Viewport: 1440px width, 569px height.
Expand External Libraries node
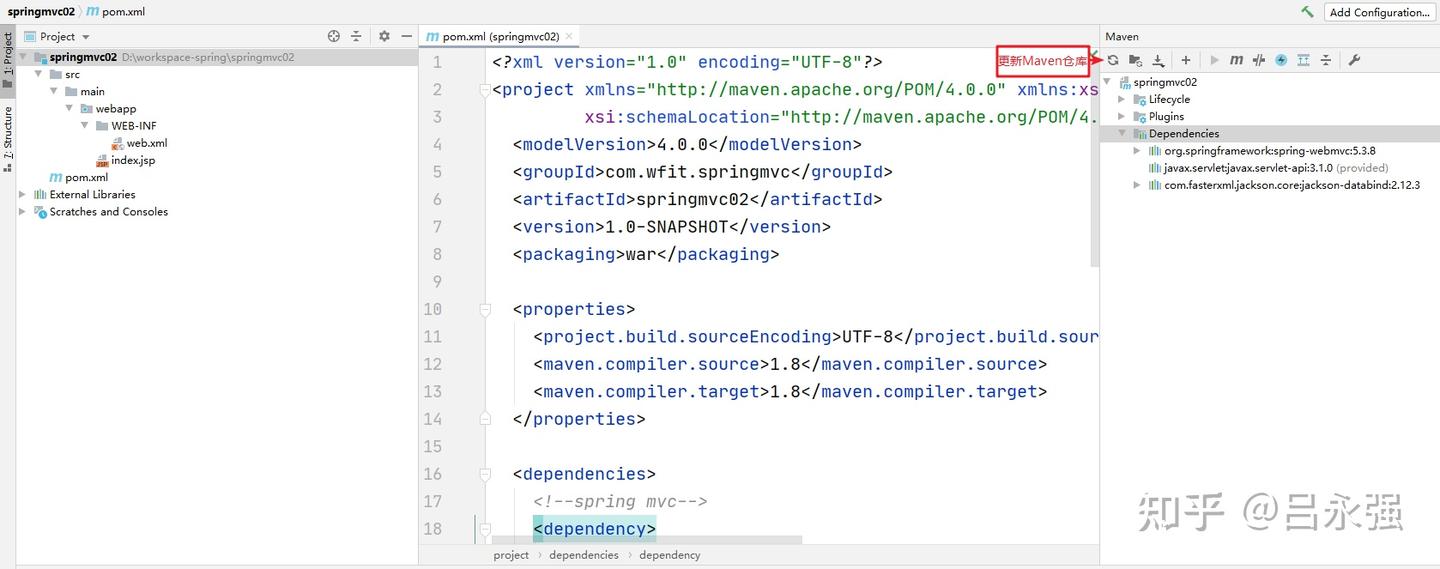coord(24,194)
